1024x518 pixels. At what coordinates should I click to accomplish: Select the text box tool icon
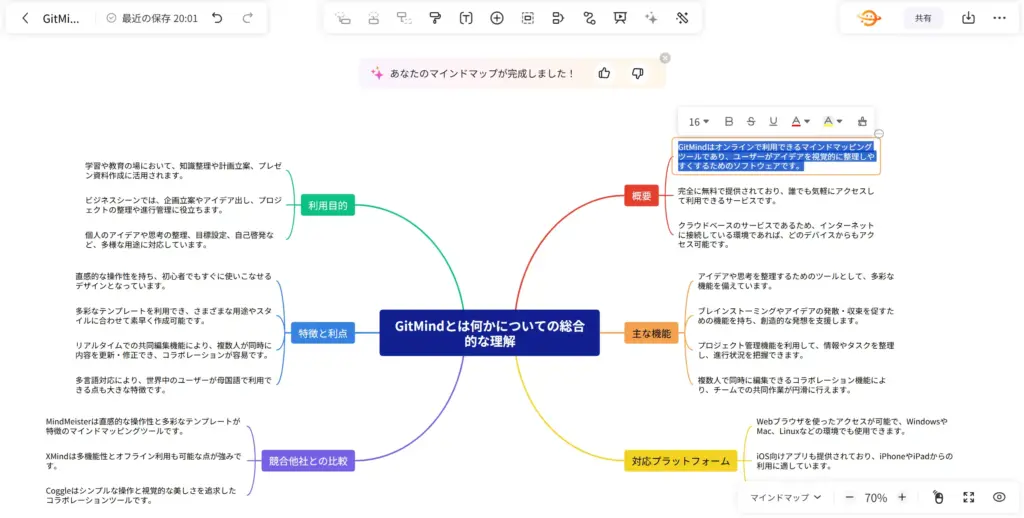[466, 18]
